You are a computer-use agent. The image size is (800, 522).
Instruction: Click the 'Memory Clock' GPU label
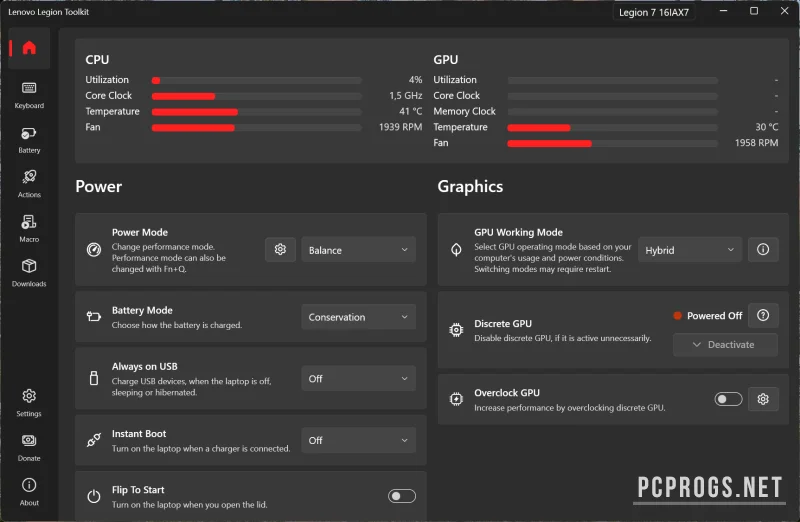tap(464, 111)
